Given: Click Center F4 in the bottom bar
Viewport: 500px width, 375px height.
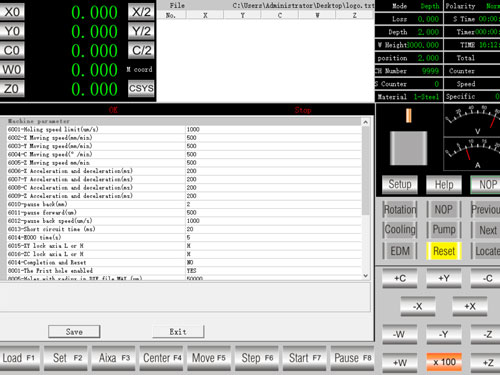Looking at the screenshot, I should (x=161, y=358).
